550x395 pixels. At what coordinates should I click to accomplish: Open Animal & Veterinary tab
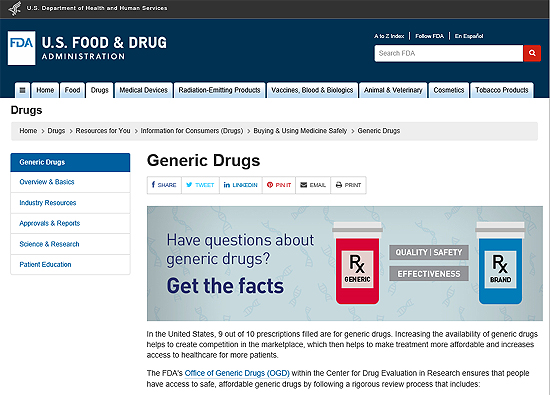click(393, 90)
